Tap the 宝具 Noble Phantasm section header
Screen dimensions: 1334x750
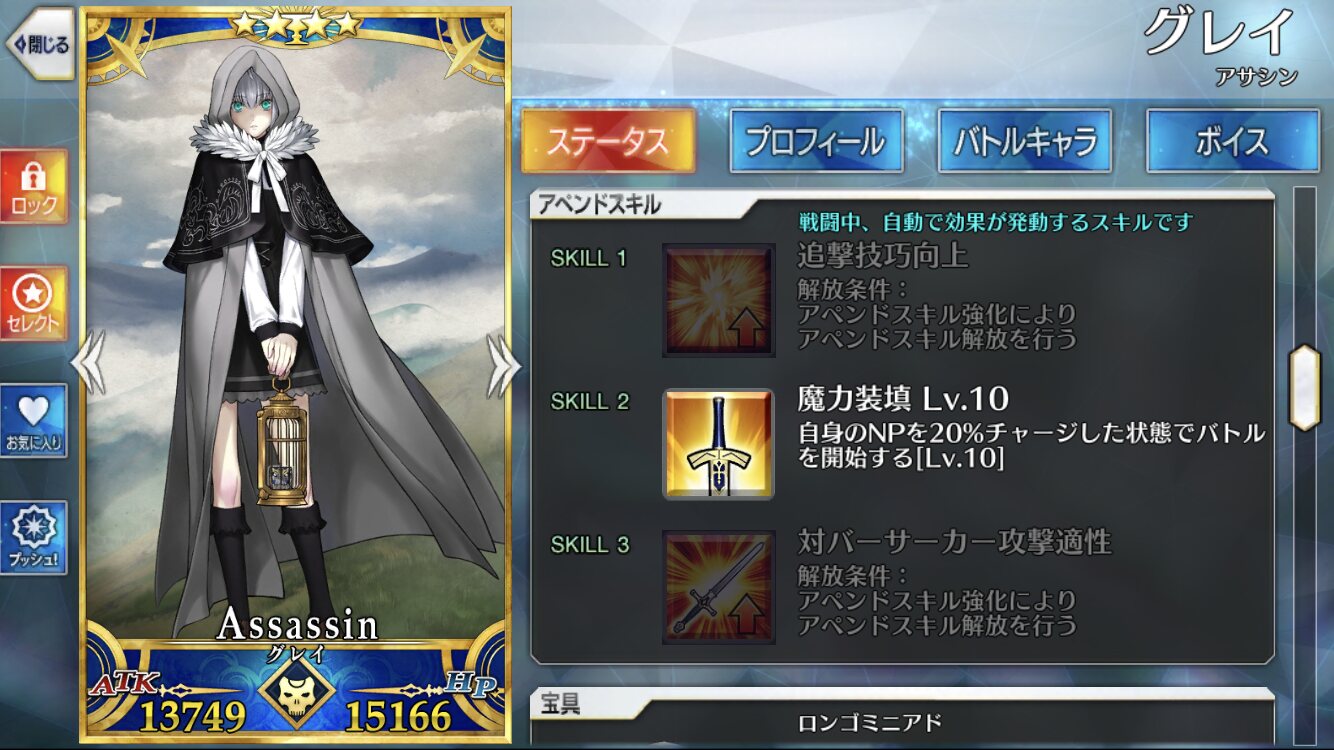click(x=560, y=704)
